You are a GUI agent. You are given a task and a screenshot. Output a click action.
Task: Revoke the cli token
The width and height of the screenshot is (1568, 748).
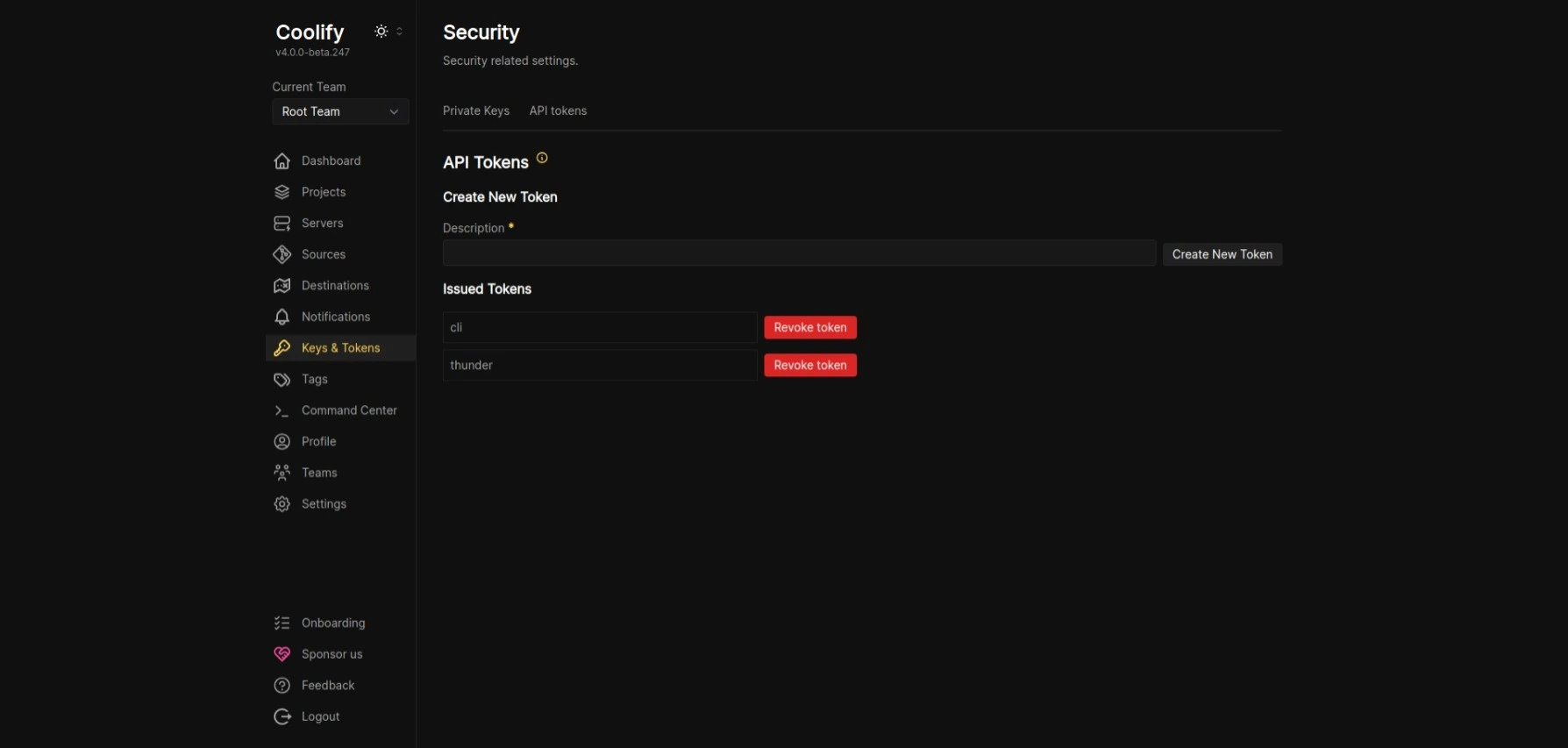click(x=809, y=327)
